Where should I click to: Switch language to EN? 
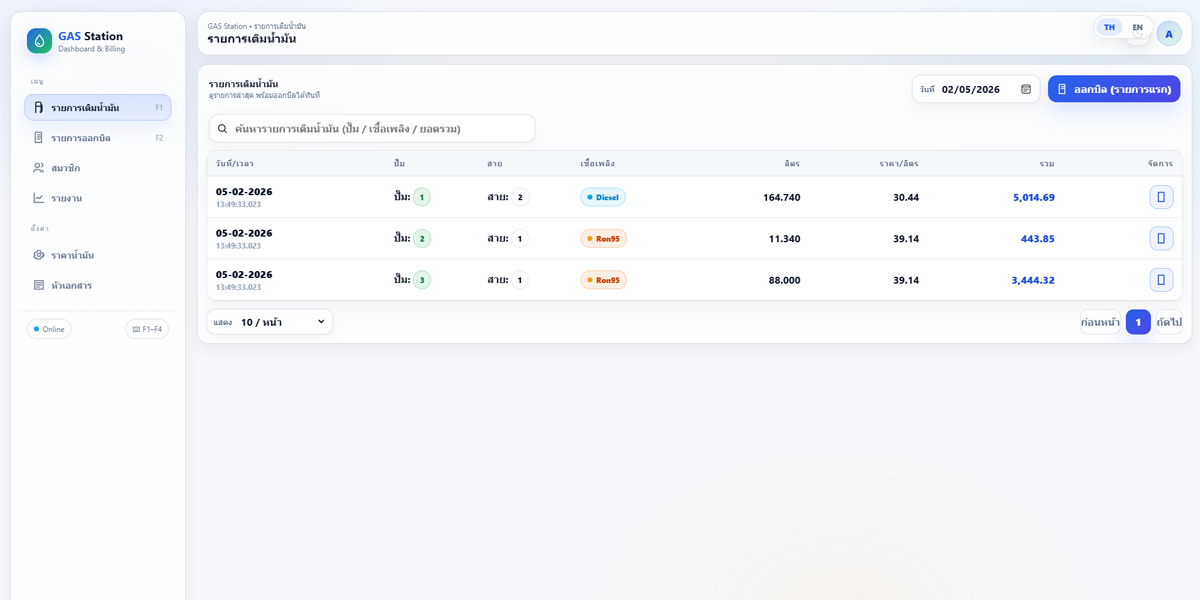point(1137,28)
